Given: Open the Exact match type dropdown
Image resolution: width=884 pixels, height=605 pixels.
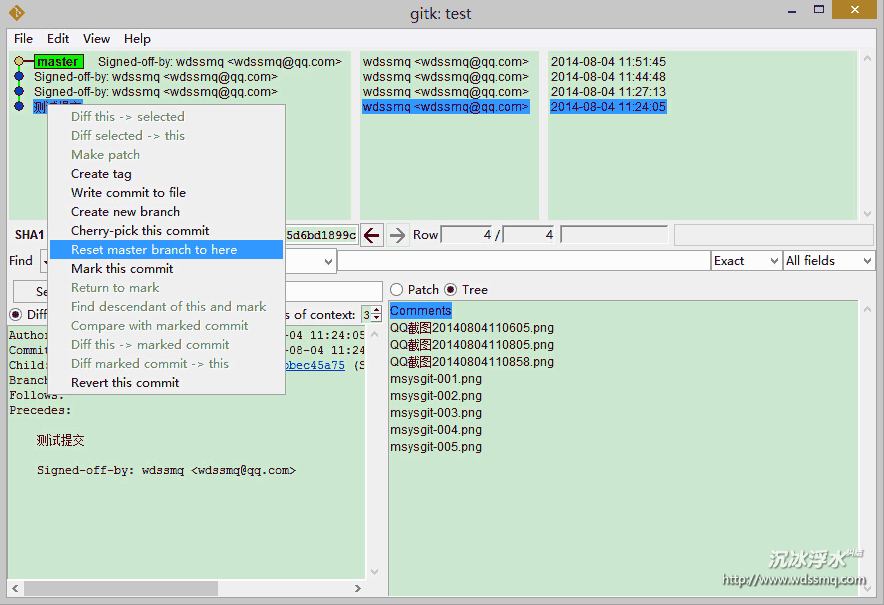Looking at the screenshot, I should pos(745,261).
